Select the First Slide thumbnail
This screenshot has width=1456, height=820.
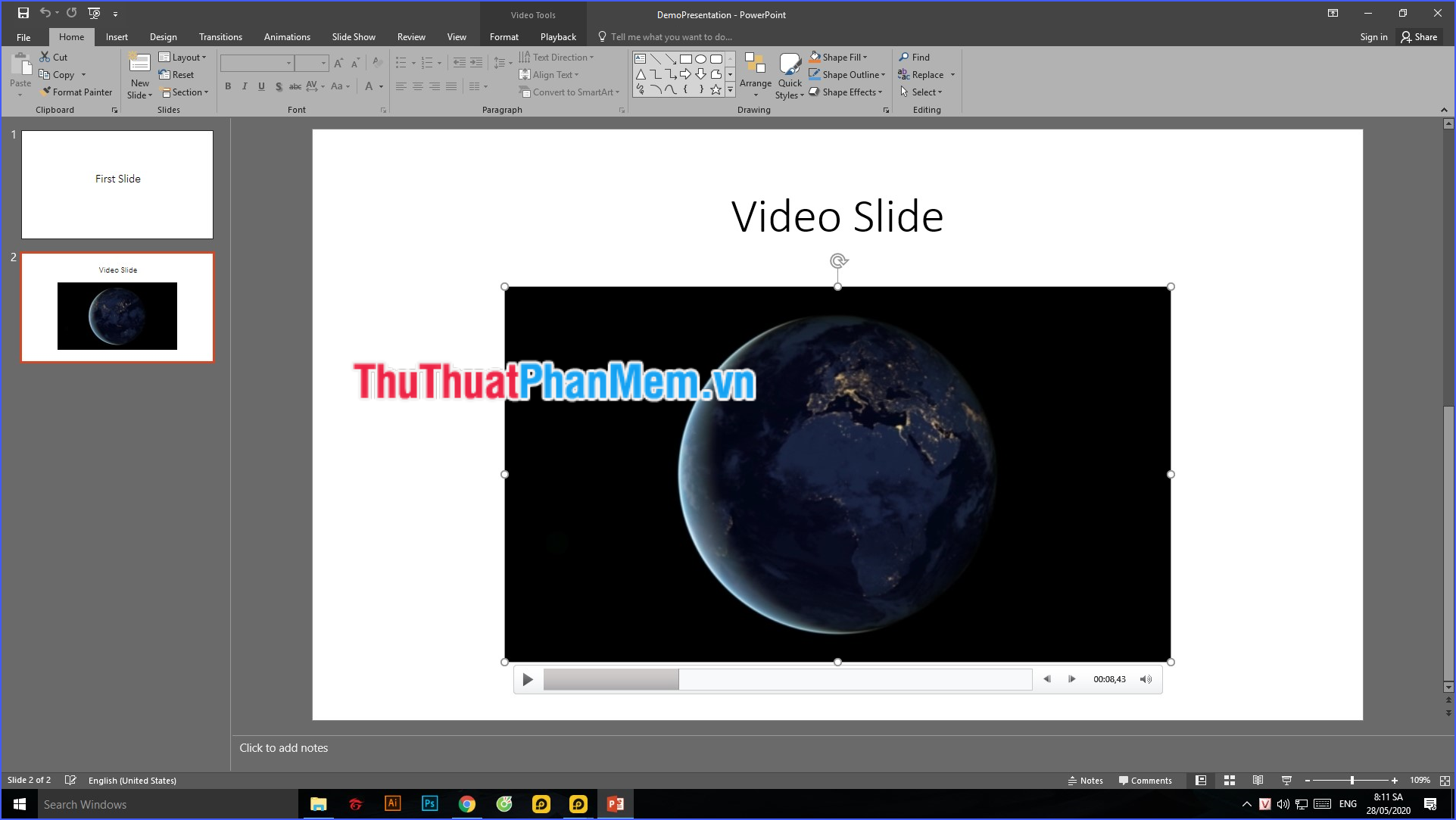(117, 184)
